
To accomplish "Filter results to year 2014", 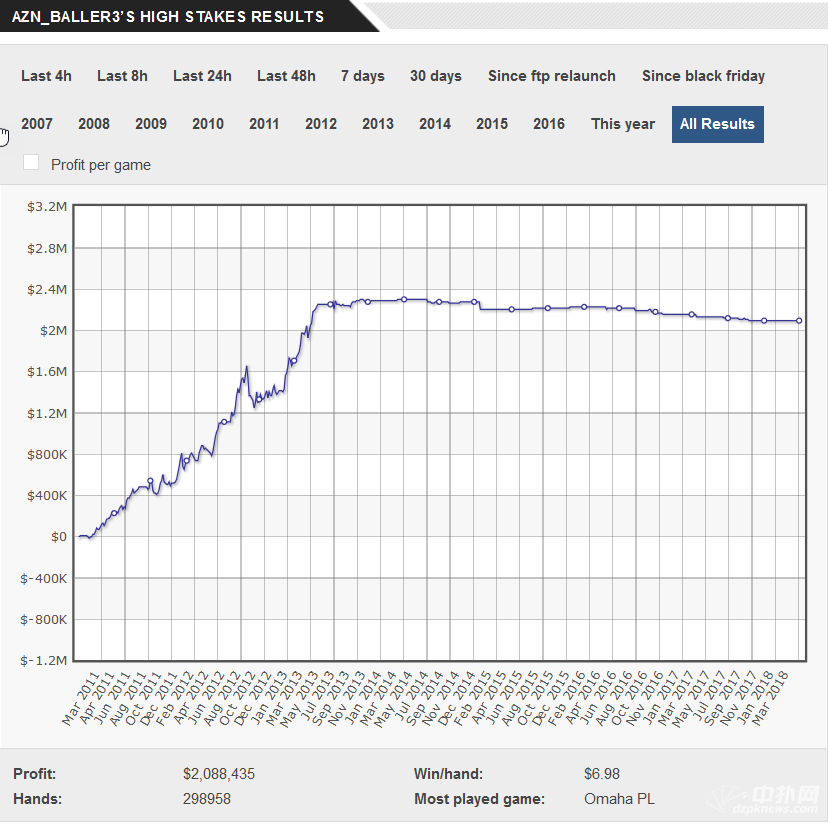I will coord(435,124).
